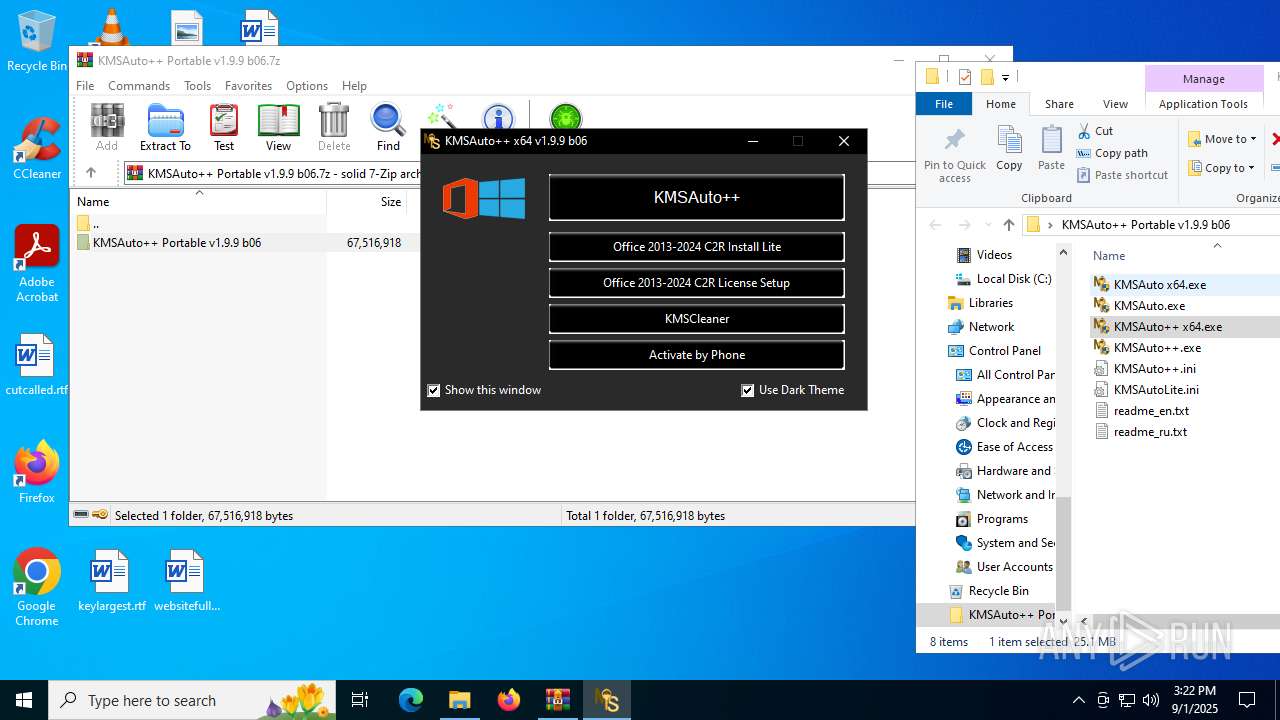Click the Type here to search box
This screenshot has width=1280, height=720.
pos(194,700)
